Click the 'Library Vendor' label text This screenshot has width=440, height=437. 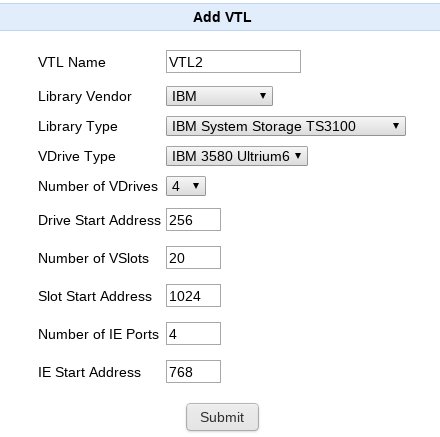[85, 97]
